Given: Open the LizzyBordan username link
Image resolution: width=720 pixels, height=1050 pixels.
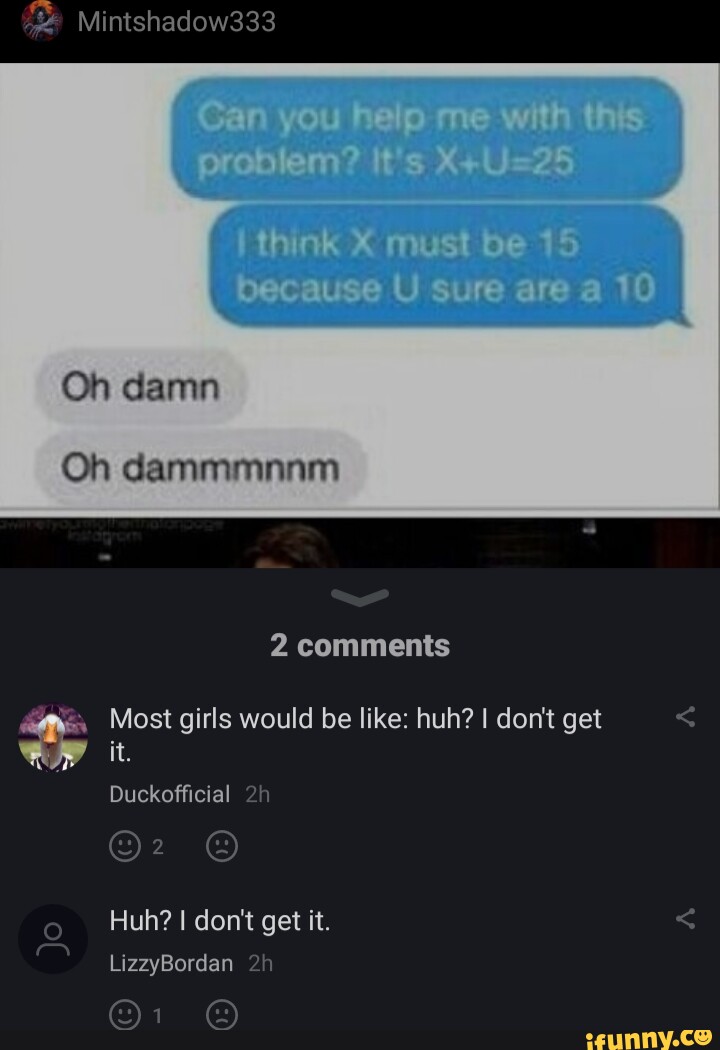Looking at the screenshot, I should [171, 963].
